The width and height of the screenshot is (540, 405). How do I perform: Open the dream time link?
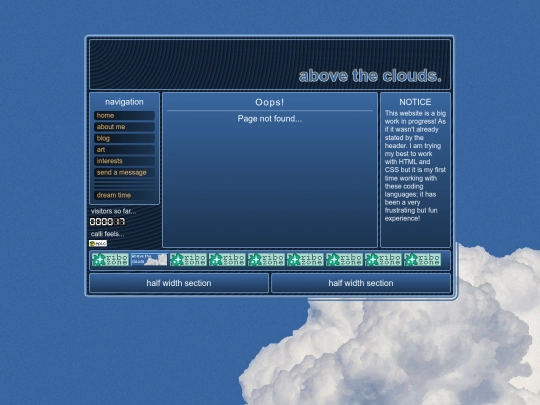[124, 195]
